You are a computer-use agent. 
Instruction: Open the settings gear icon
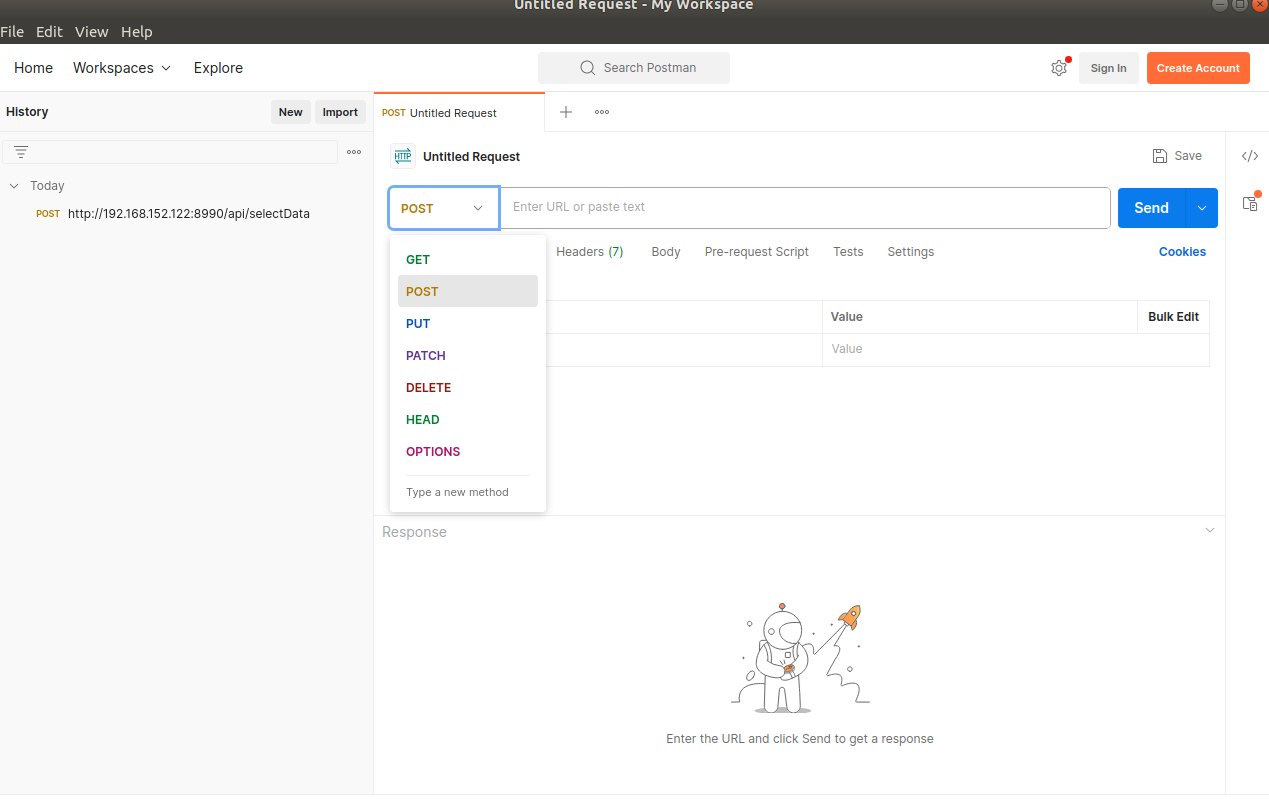(1058, 68)
